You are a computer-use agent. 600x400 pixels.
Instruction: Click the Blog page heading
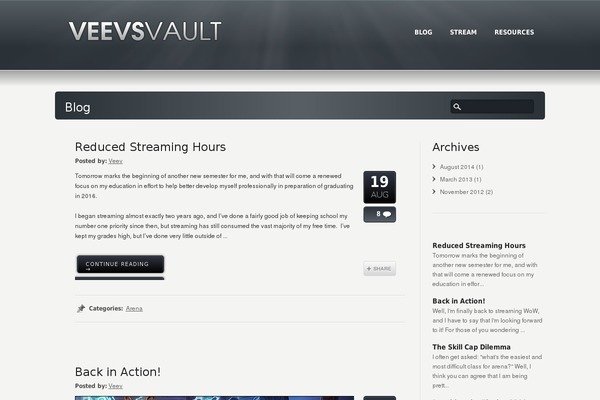(x=78, y=107)
